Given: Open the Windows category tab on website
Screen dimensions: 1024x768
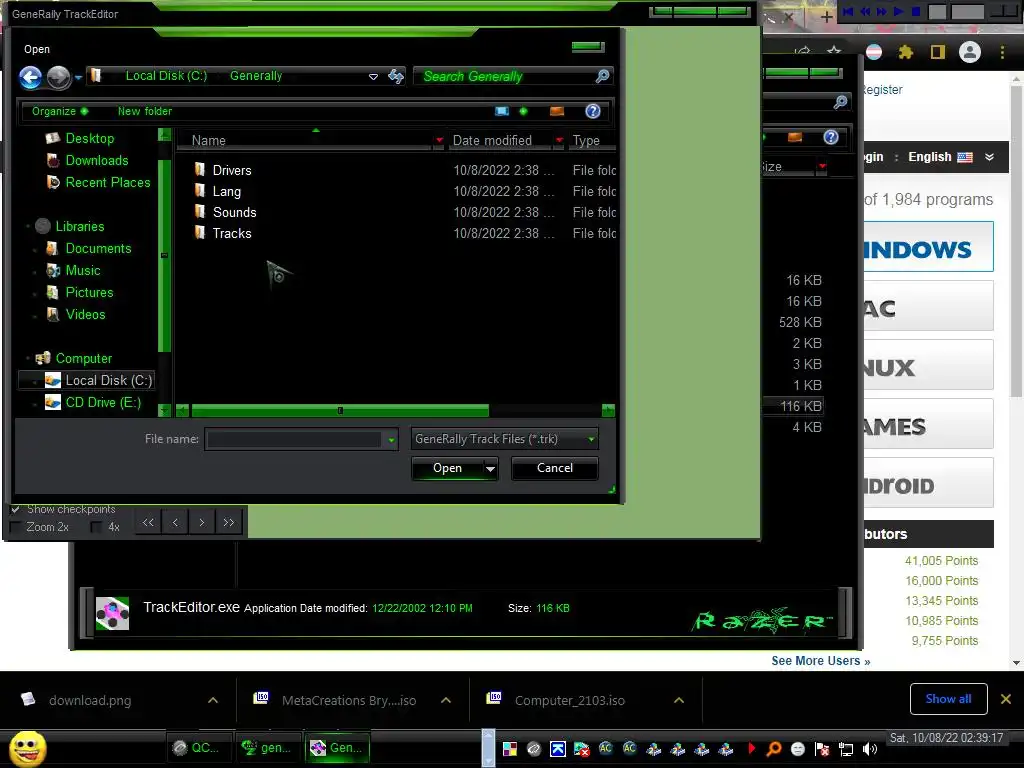Looking at the screenshot, I should tap(928, 248).
